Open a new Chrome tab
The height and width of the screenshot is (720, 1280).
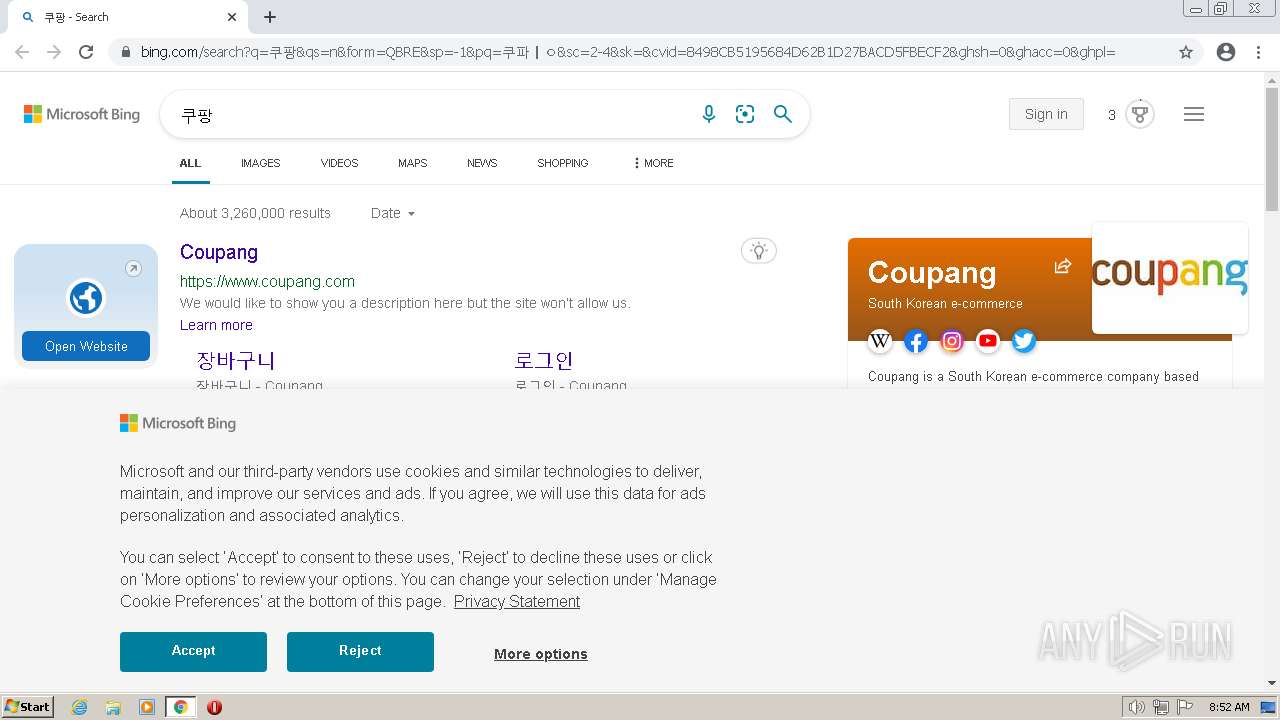point(270,17)
